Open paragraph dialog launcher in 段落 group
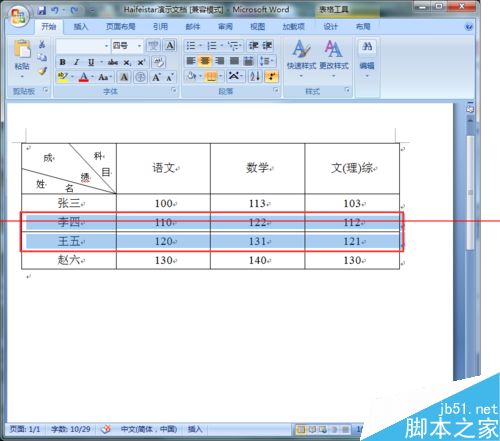The width and height of the screenshot is (500, 441). [276, 90]
